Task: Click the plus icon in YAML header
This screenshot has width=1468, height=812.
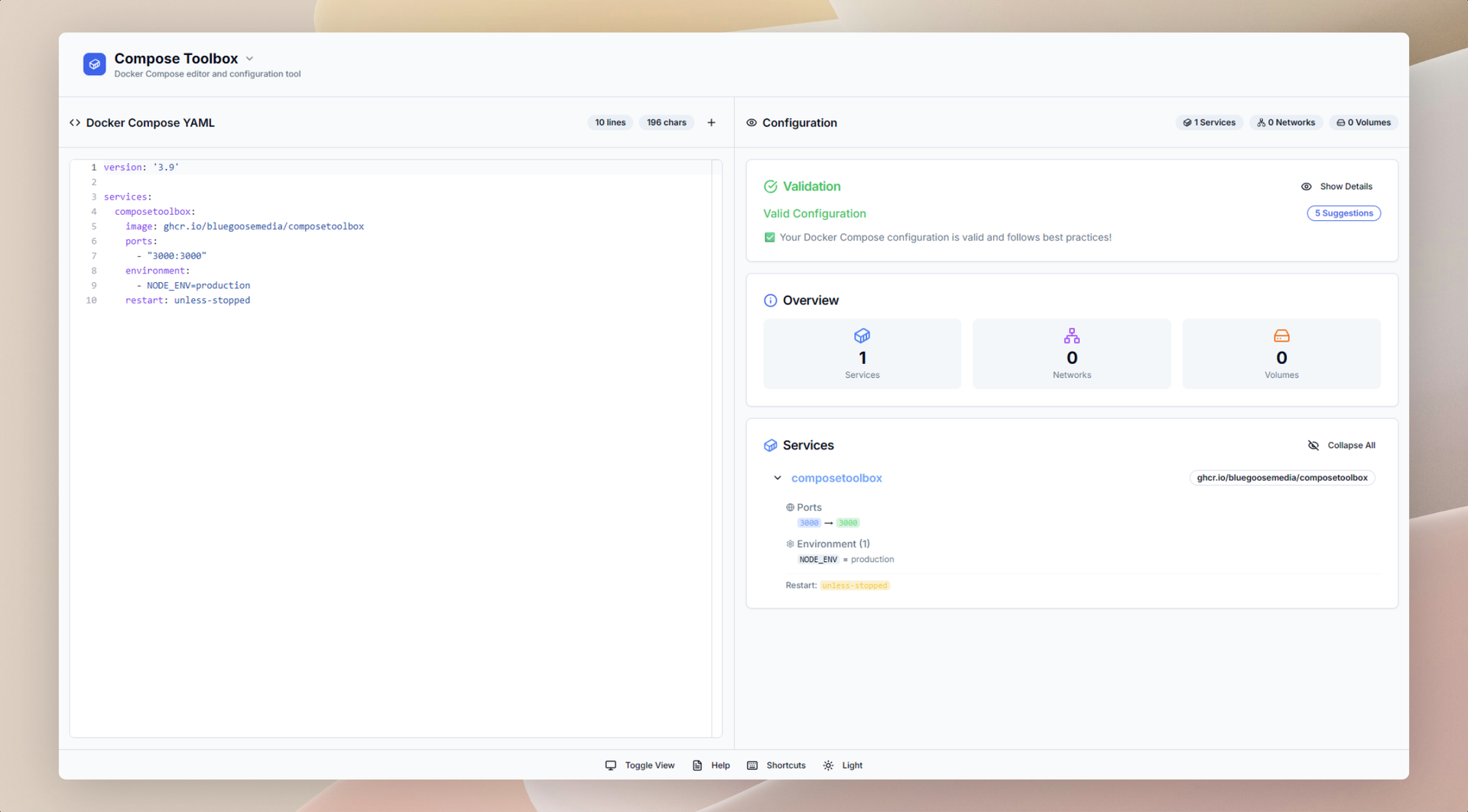Action: pos(711,122)
